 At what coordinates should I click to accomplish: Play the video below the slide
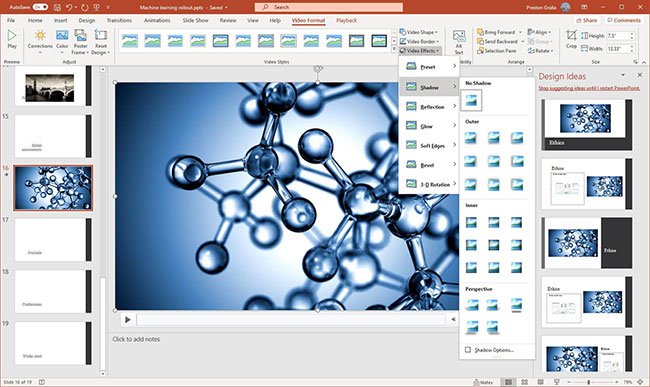click(x=128, y=319)
